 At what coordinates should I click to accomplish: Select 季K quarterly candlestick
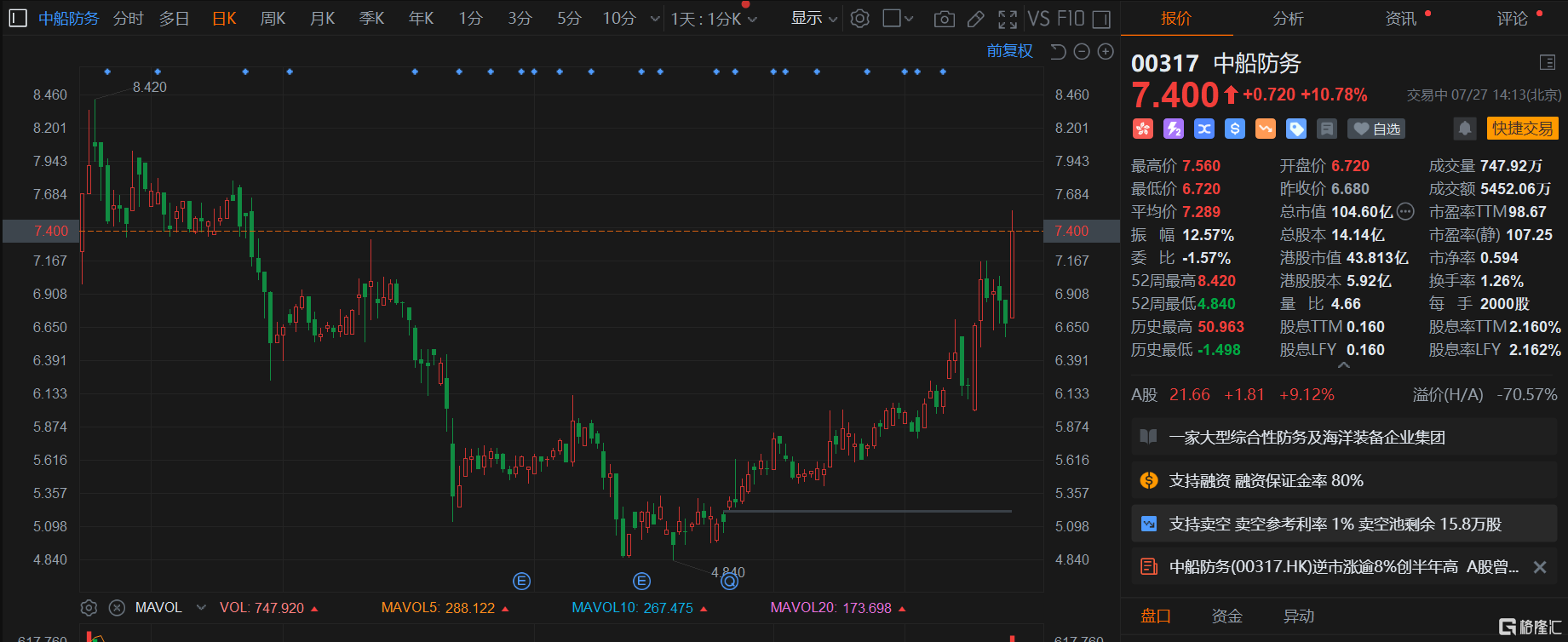coord(371,19)
